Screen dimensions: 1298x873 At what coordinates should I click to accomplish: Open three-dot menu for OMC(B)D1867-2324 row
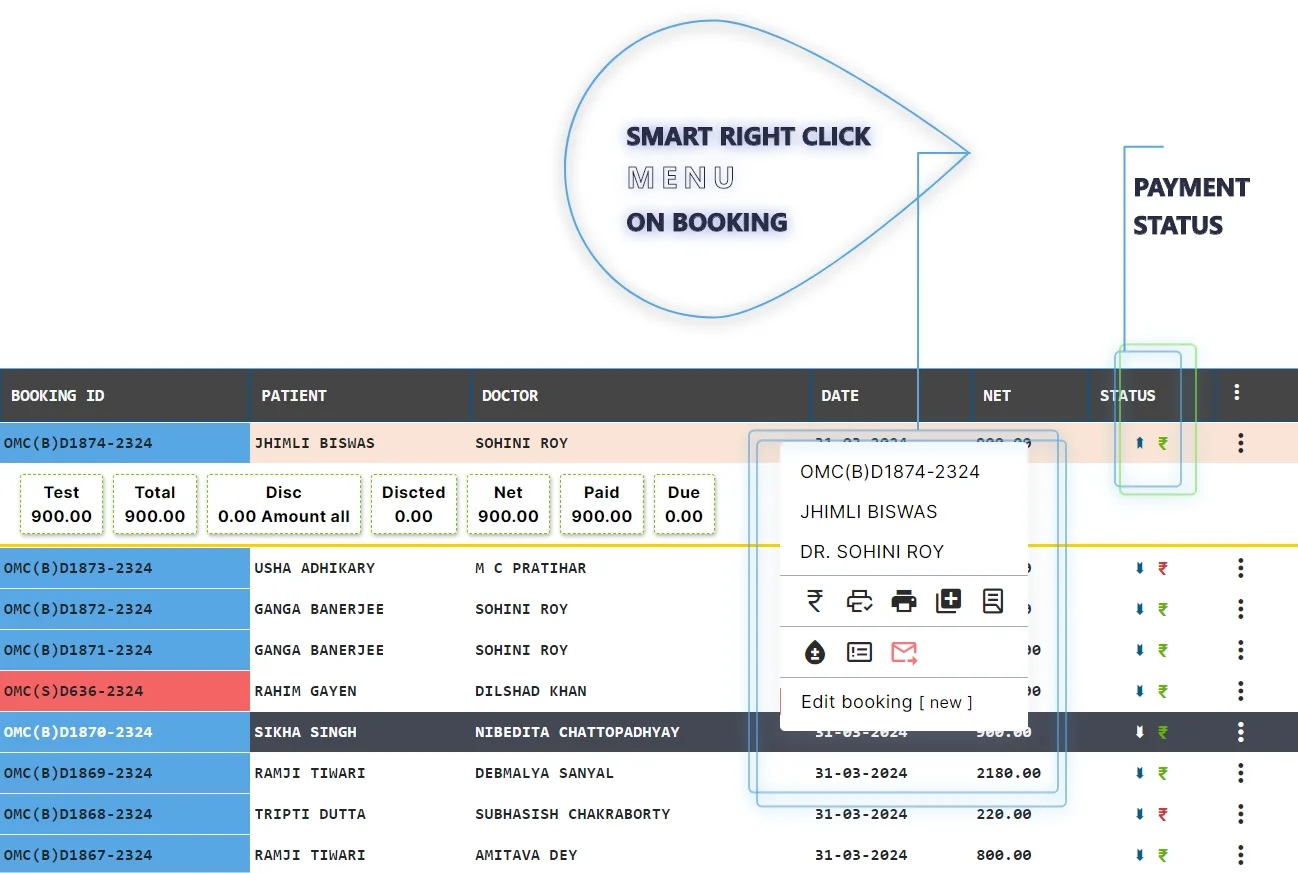click(1241, 855)
